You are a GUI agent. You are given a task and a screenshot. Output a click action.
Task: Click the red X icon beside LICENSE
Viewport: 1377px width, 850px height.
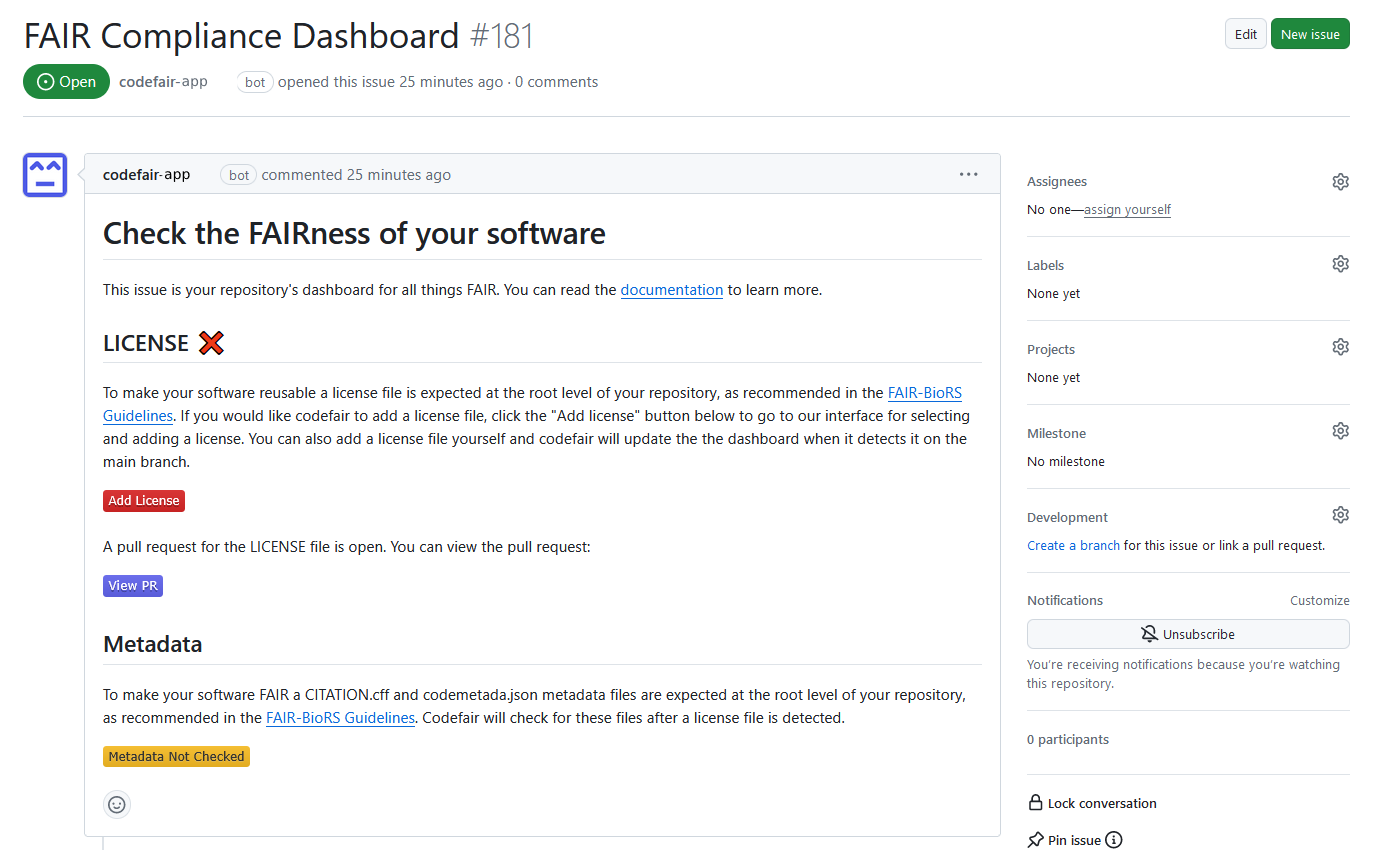211,344
